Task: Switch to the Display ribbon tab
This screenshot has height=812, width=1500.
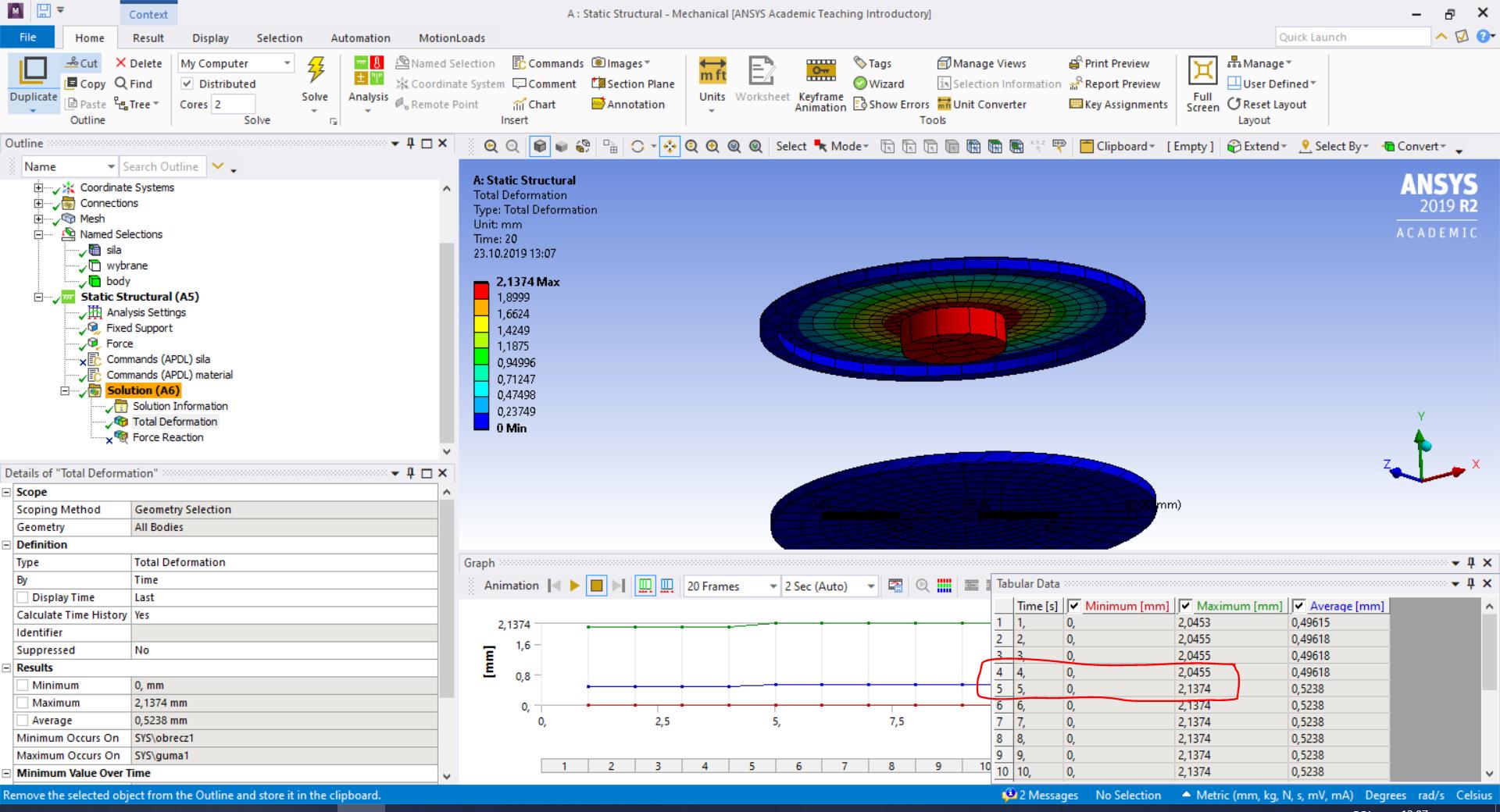Action: [210, 37]
